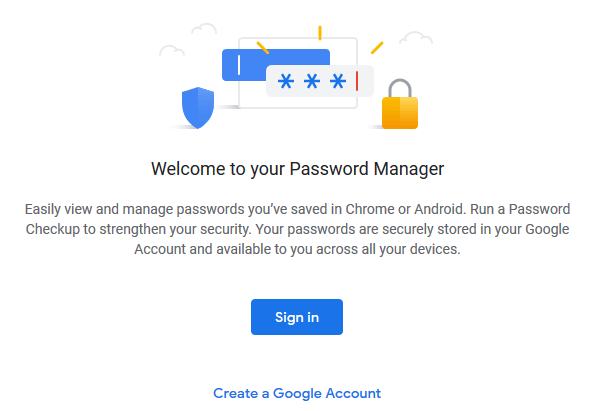Click the blue shield icon
Screen dimensions: 589x411
198,108
